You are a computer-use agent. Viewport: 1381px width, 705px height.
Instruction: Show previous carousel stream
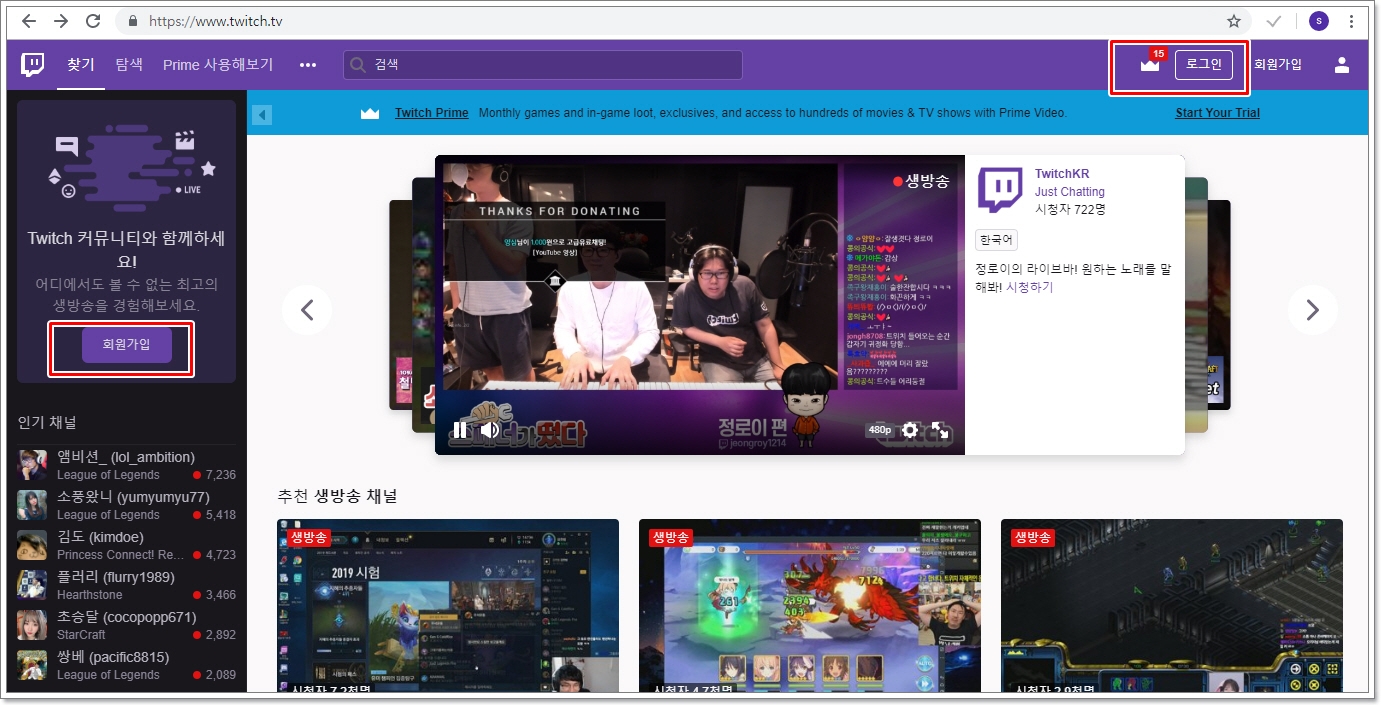coord(308,310)
